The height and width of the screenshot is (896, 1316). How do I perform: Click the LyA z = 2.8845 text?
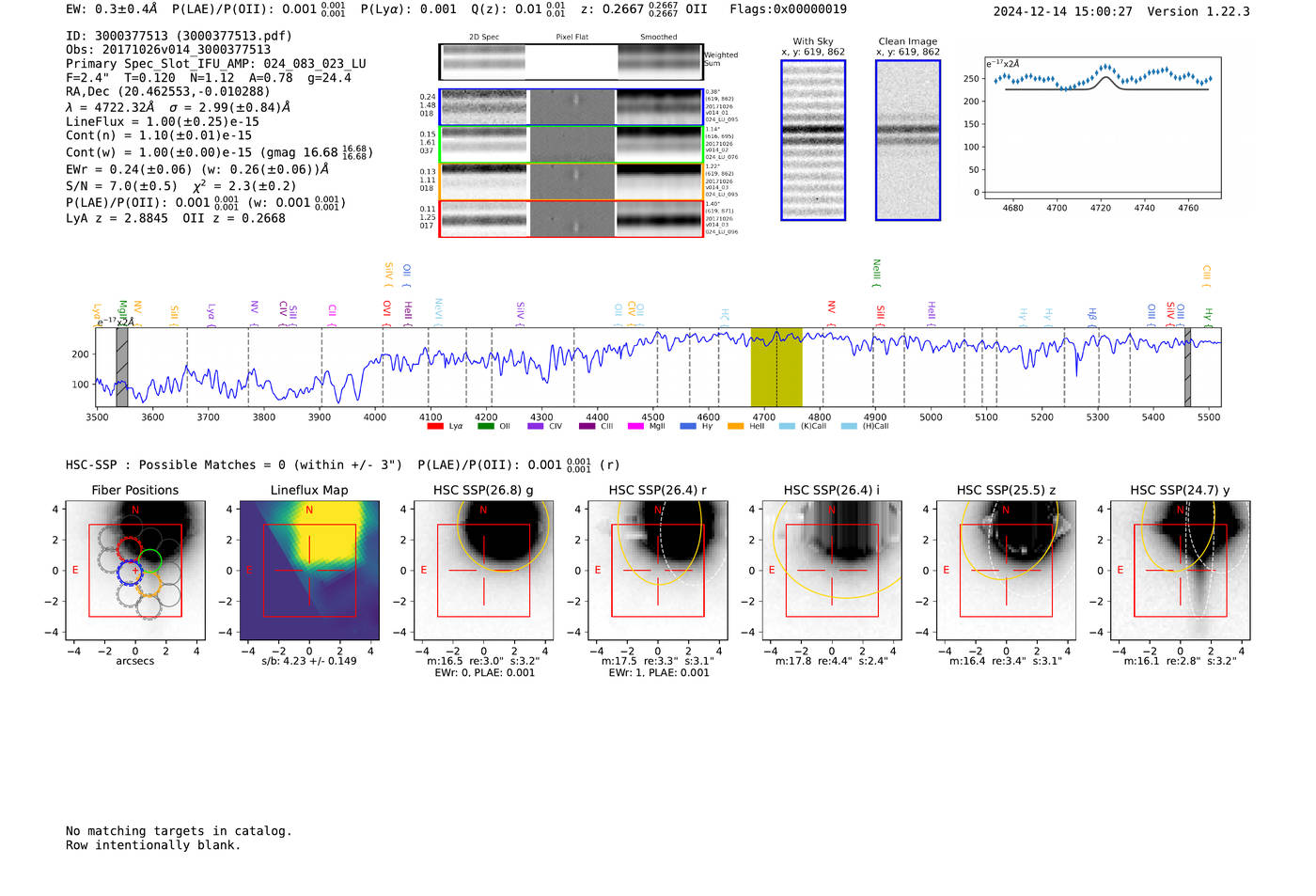point(117,218)
